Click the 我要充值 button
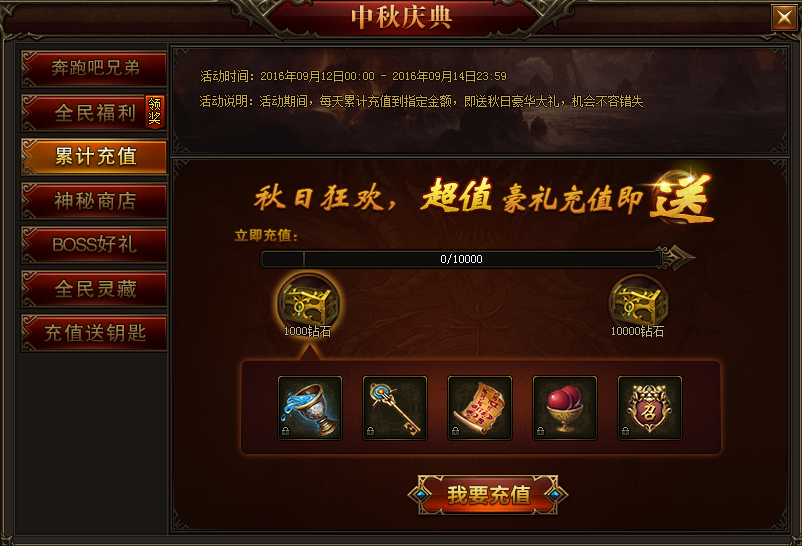Image resolution: width=802 pixels, height=546 pixels. [488, 494]
